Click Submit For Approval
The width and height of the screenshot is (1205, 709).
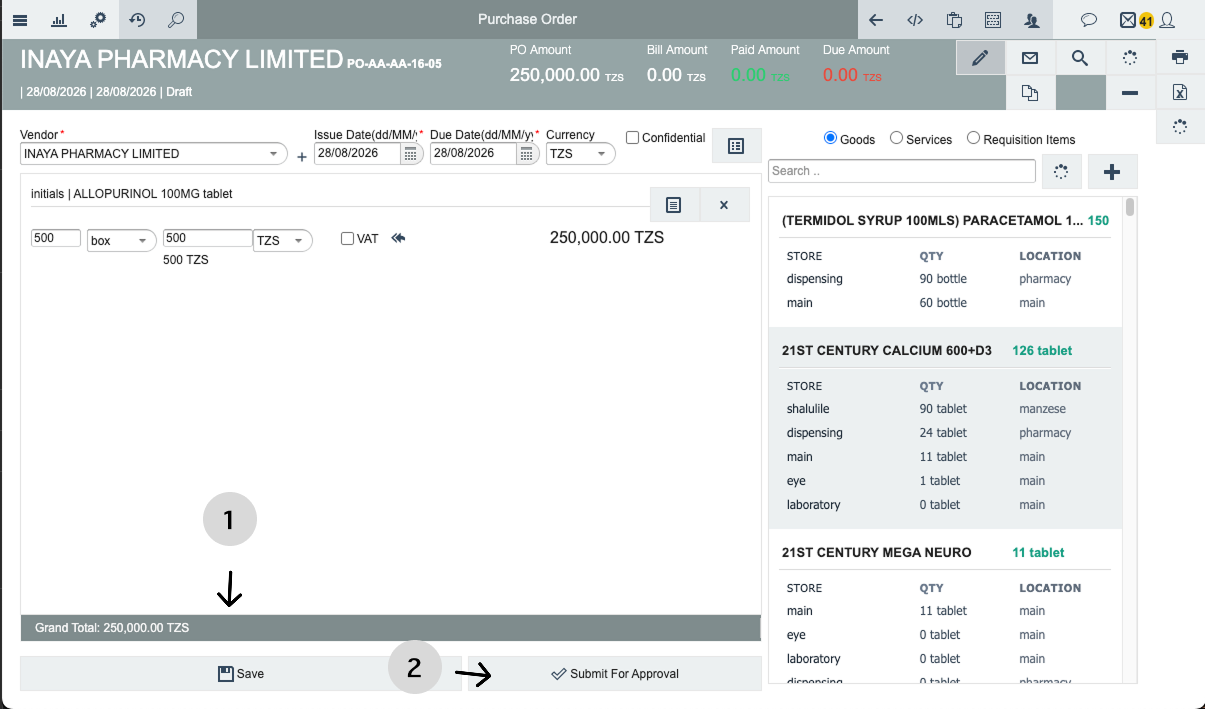click(x=615, y=673)
